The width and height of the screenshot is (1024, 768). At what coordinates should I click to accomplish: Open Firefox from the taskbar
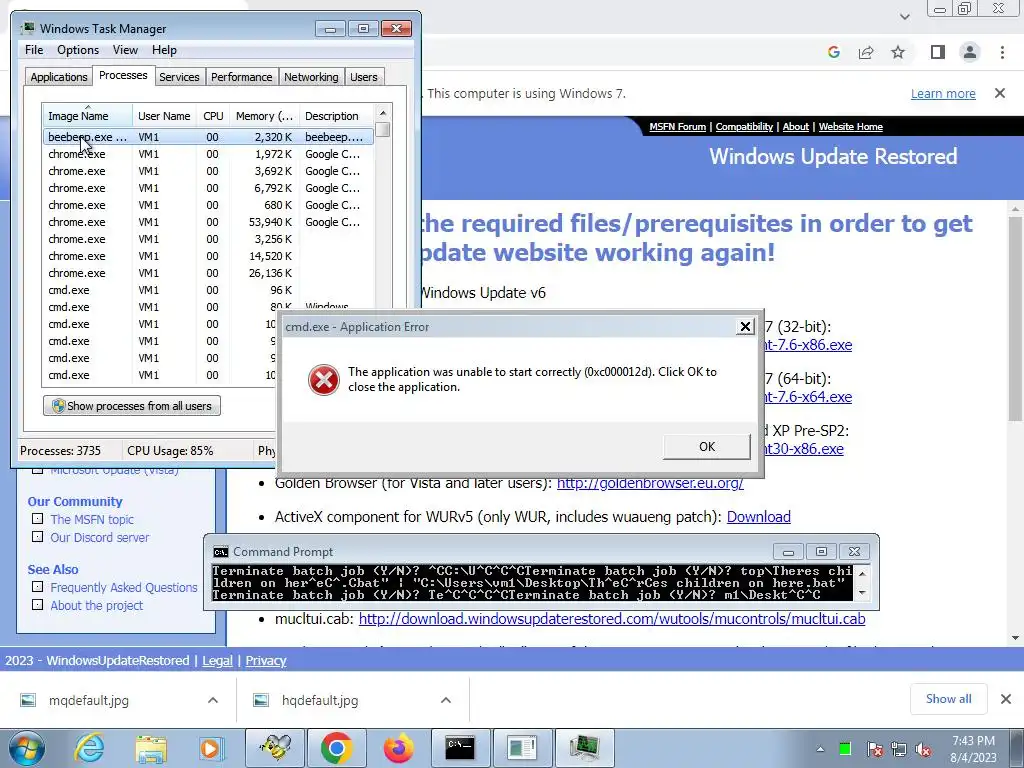pos(398,747)
